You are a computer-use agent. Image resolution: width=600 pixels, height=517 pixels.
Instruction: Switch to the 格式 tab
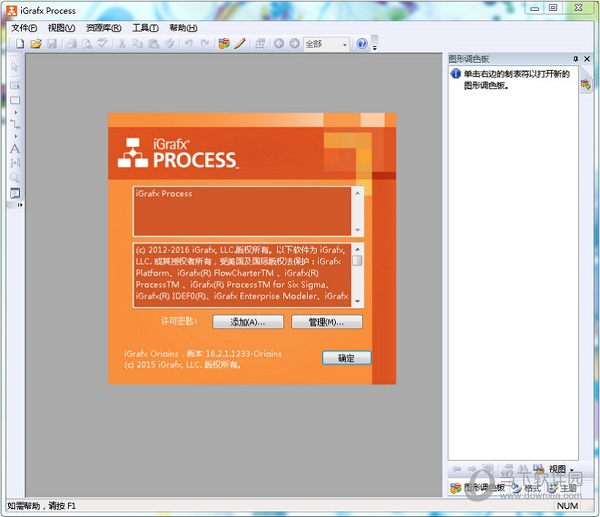click(527, 488)
